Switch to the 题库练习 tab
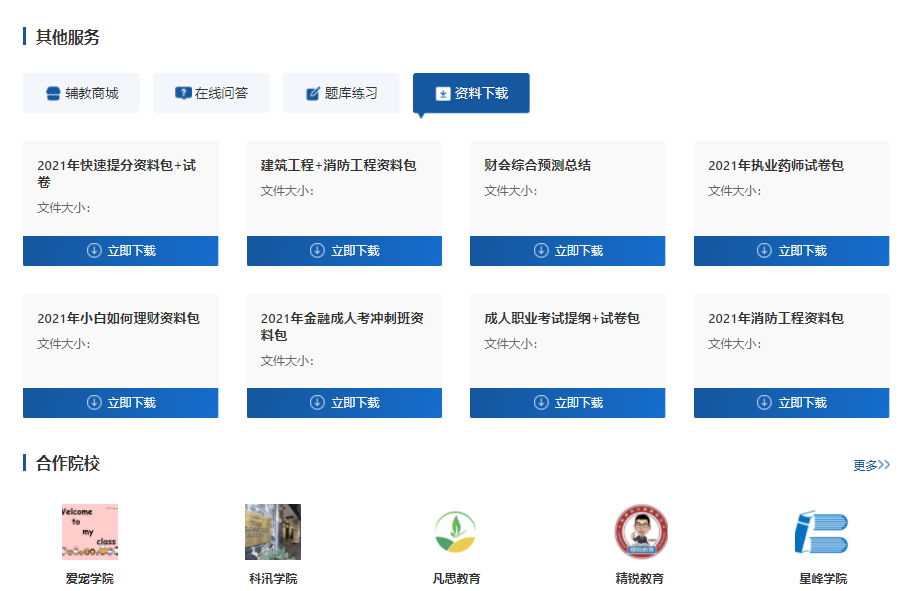This screenshot has height=591, width=906. (341, 93)
